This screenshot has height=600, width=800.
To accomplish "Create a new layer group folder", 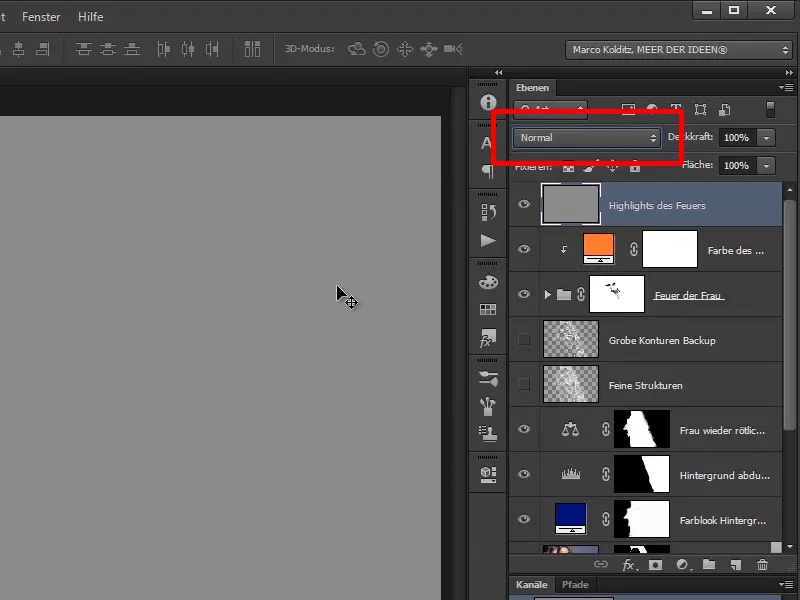I will pos(709,564).
